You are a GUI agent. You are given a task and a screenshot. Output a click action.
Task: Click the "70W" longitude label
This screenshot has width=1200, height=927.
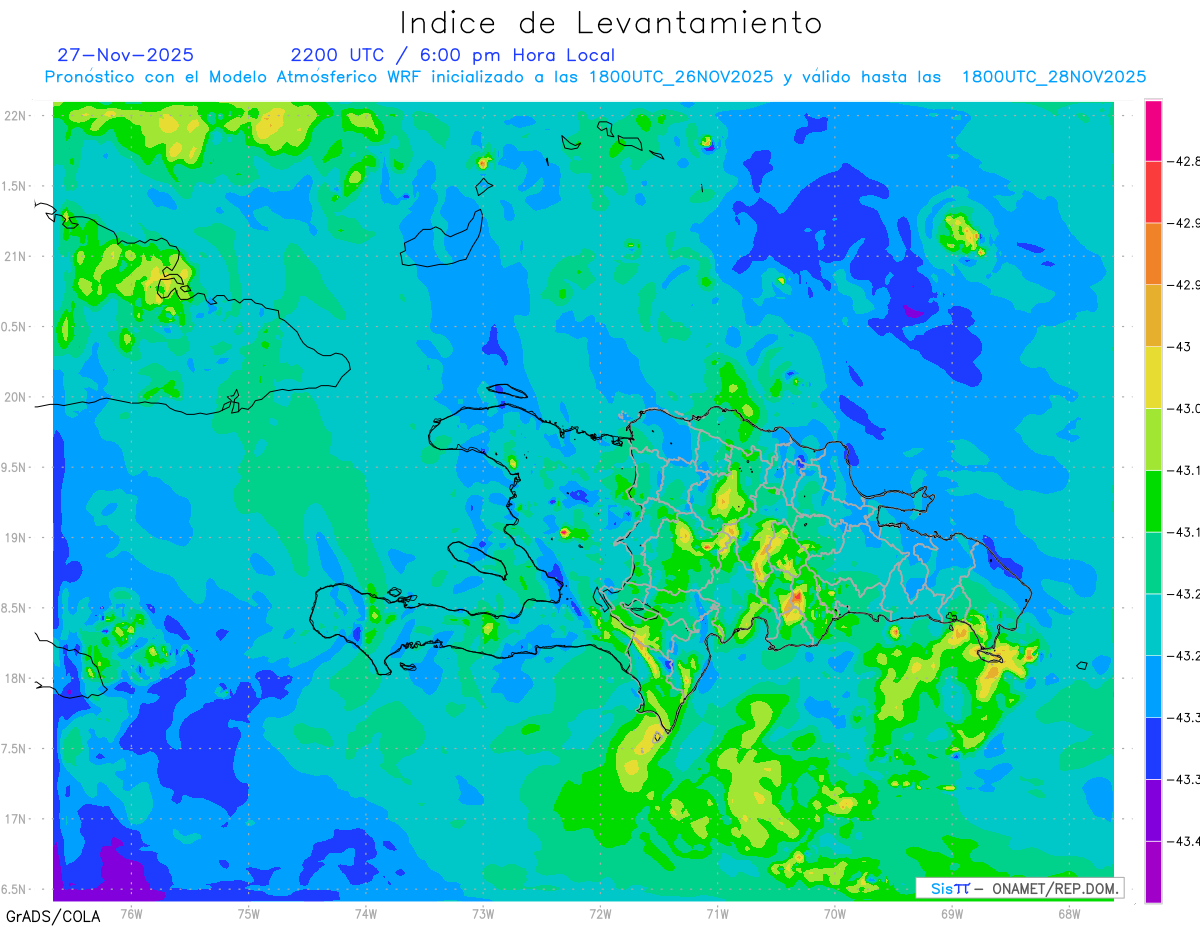[x=834, y=913]
